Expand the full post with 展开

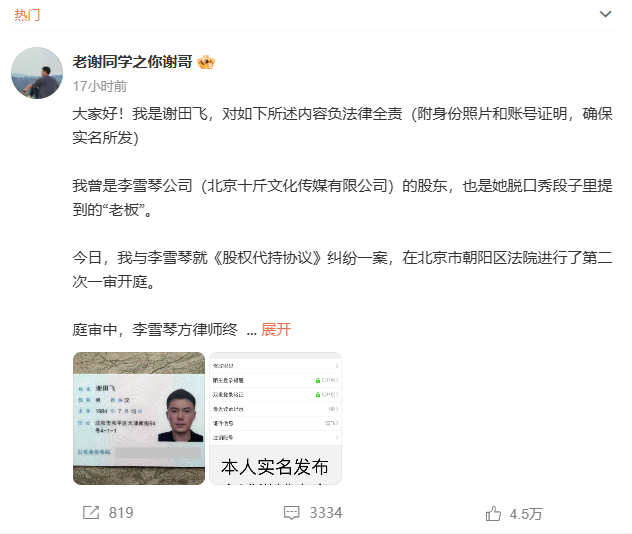pyautogui.click(x=276, y=330)
